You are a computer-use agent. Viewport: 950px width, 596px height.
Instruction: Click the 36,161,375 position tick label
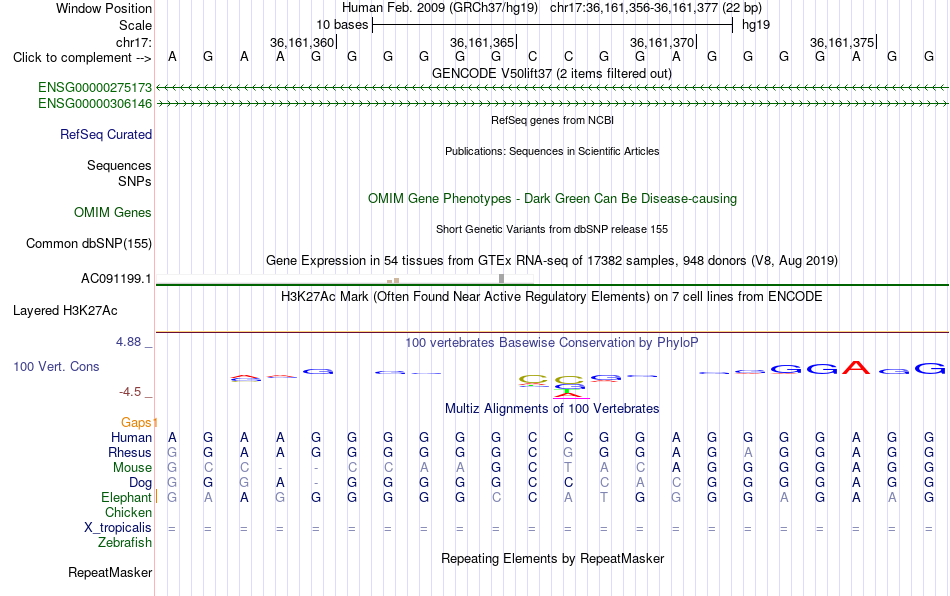coord(842,42)
